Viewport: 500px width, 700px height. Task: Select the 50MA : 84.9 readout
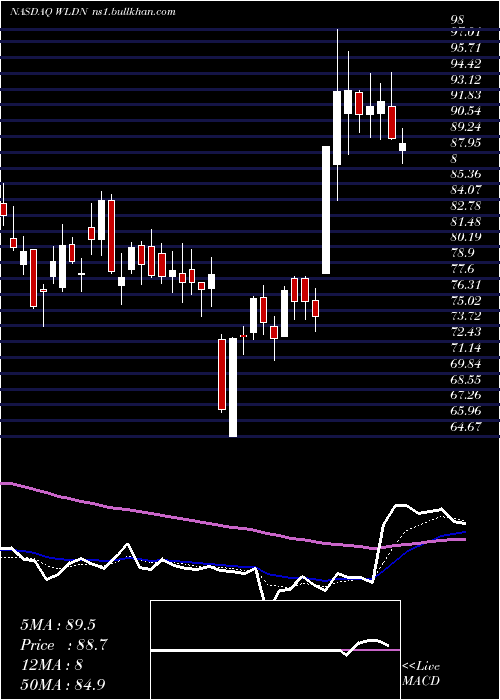[x=64, y=684]
